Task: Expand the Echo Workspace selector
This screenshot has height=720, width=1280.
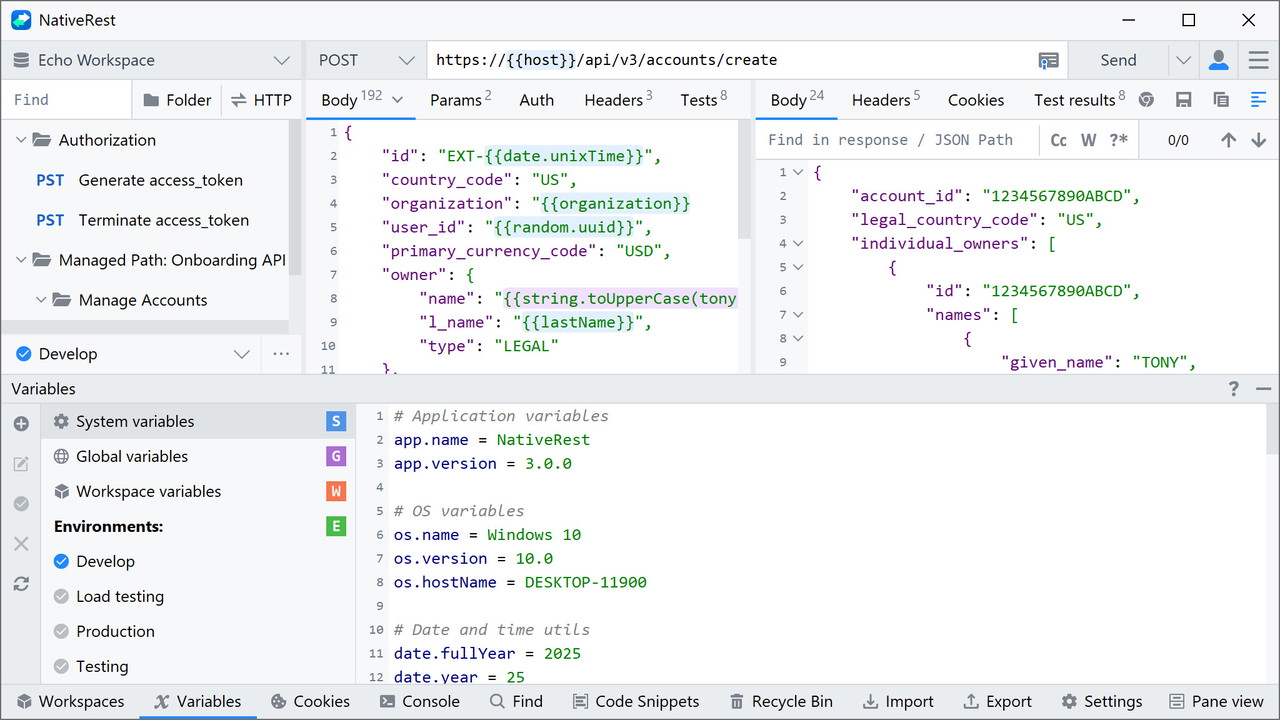Action: click(x=152, y=60)
